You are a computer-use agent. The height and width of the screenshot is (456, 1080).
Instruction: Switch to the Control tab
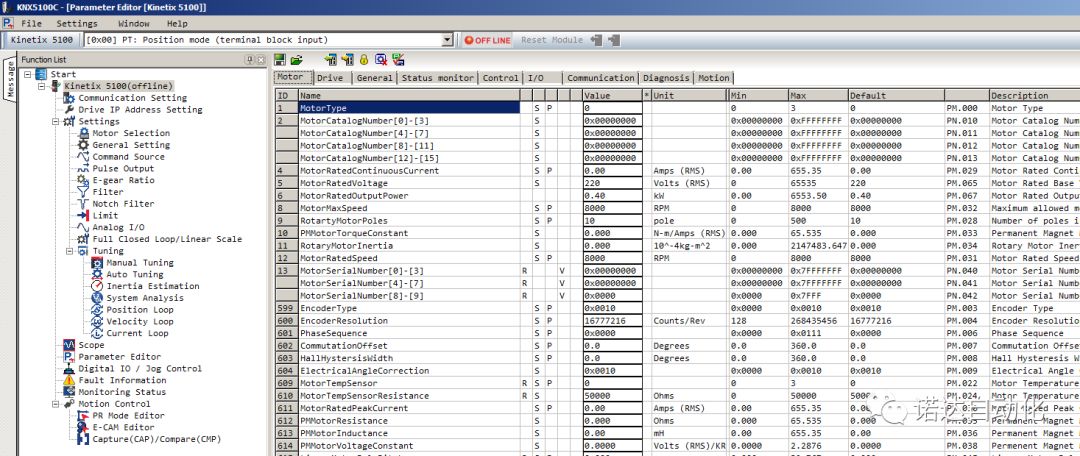click(501, 78)
